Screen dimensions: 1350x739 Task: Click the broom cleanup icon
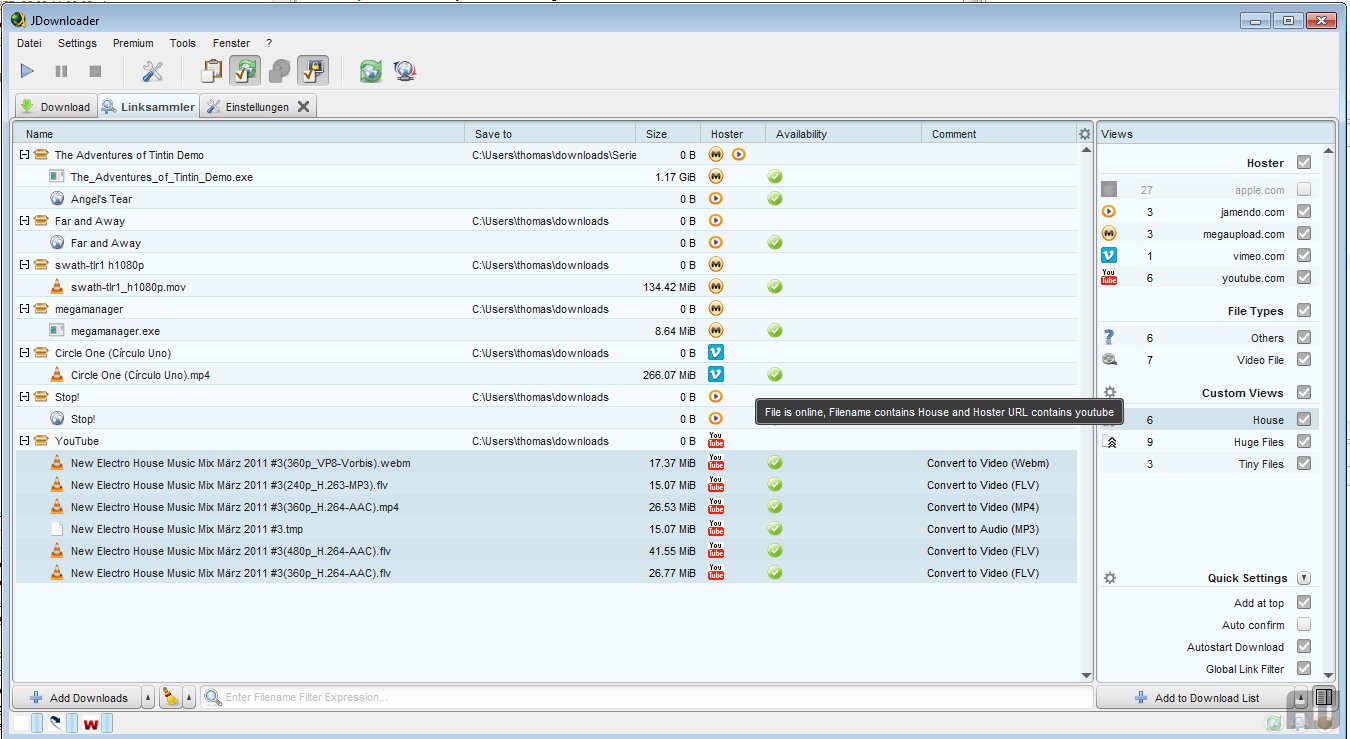pyautogui.click(x=170, y=697)
